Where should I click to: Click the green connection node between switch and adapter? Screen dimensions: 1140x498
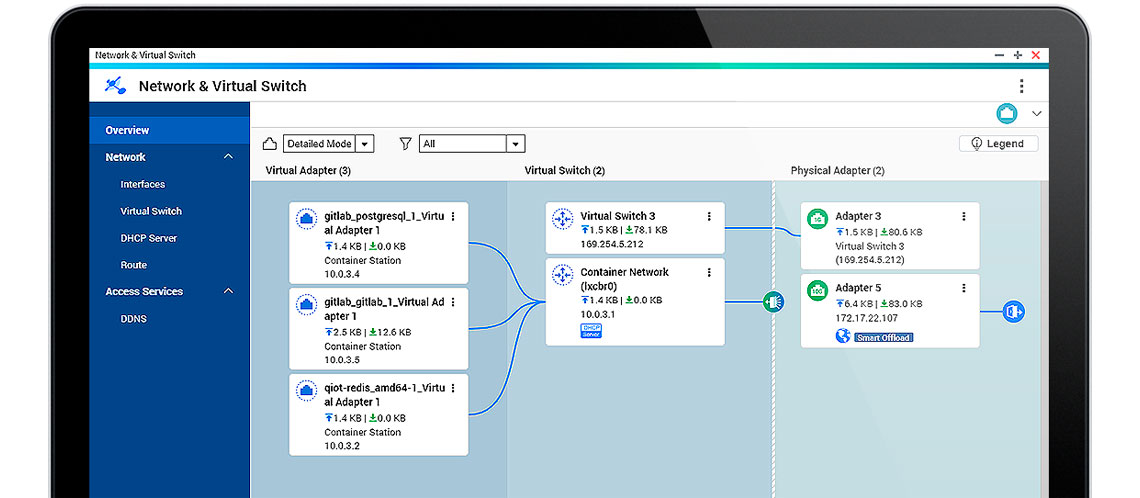point(771,301)
